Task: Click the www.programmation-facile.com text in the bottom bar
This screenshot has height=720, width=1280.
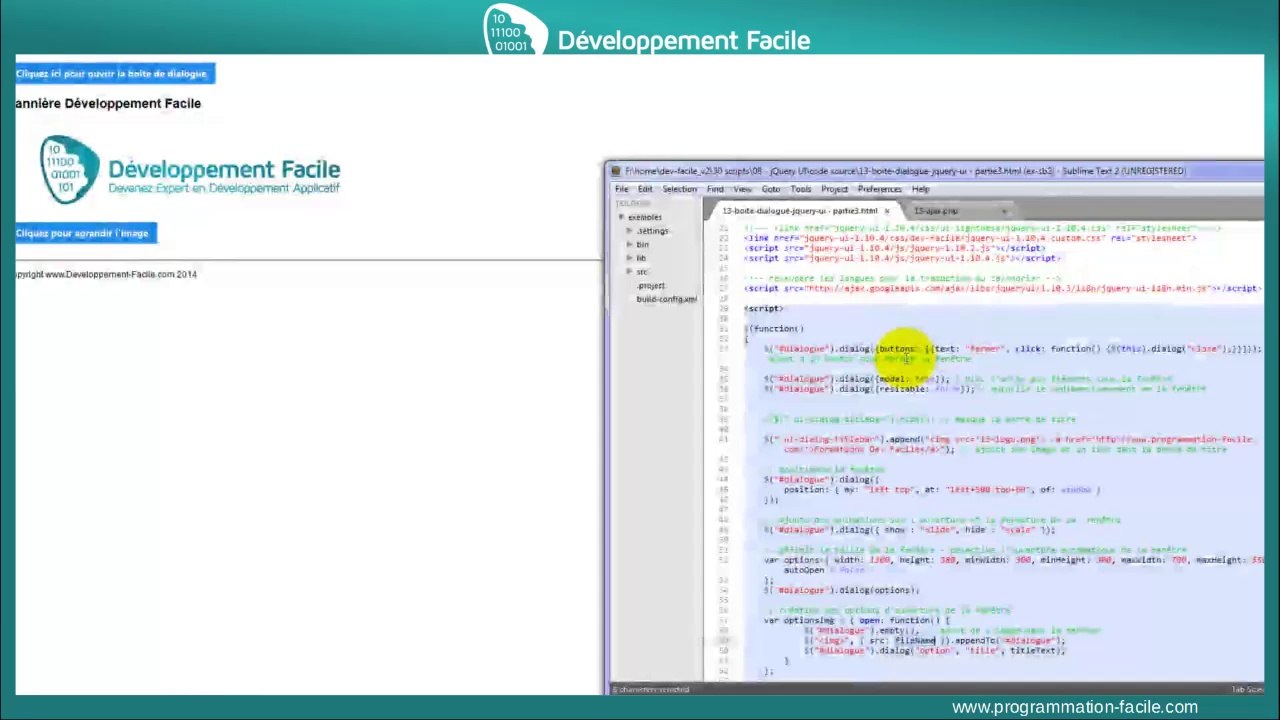Action: click(1075, 707)
